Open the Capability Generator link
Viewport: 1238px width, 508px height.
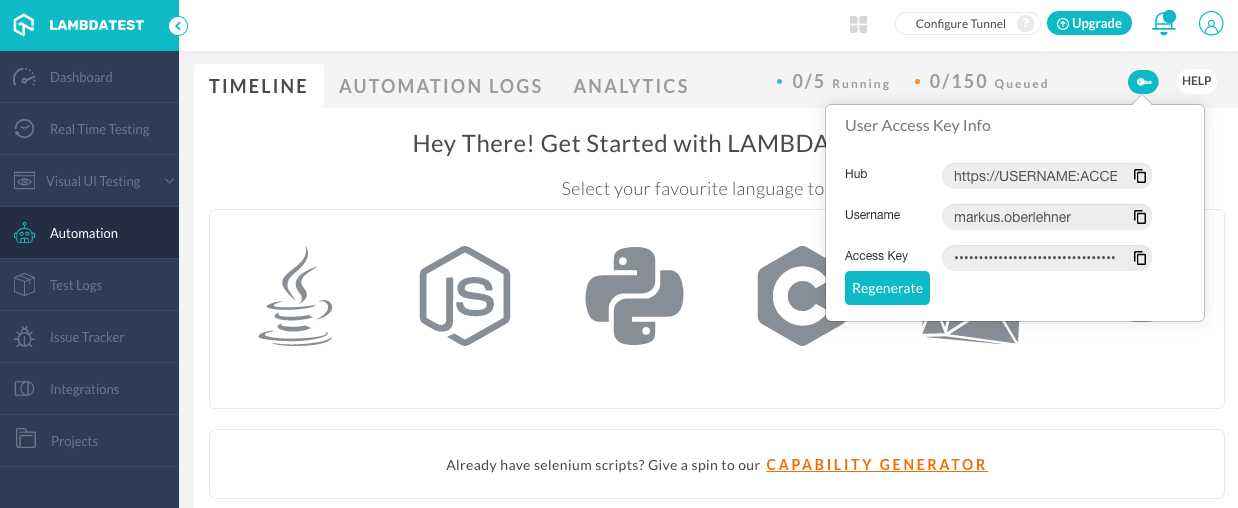coord(877,465)
